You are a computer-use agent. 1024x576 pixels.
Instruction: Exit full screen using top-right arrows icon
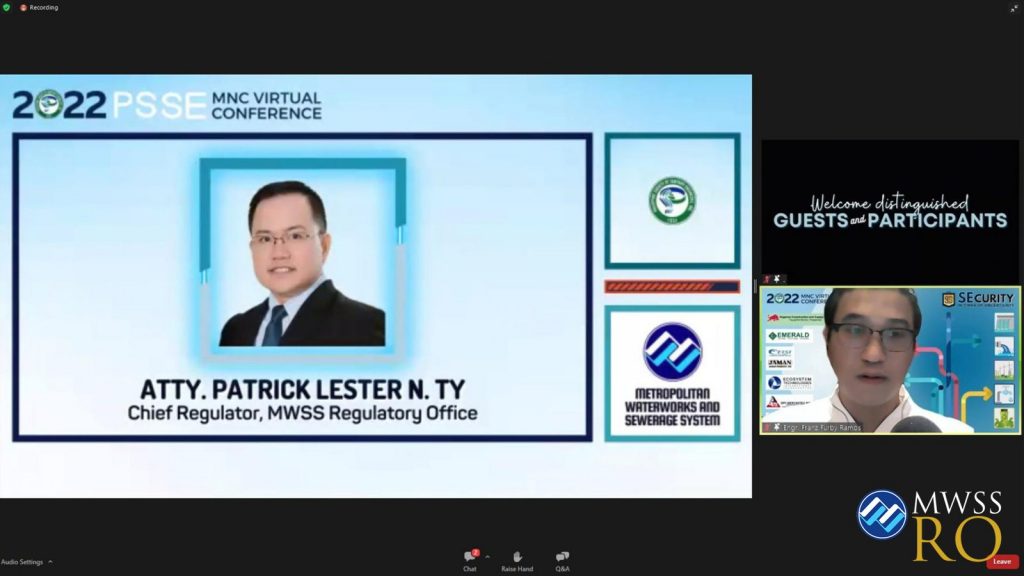[x=1014, y=8]
